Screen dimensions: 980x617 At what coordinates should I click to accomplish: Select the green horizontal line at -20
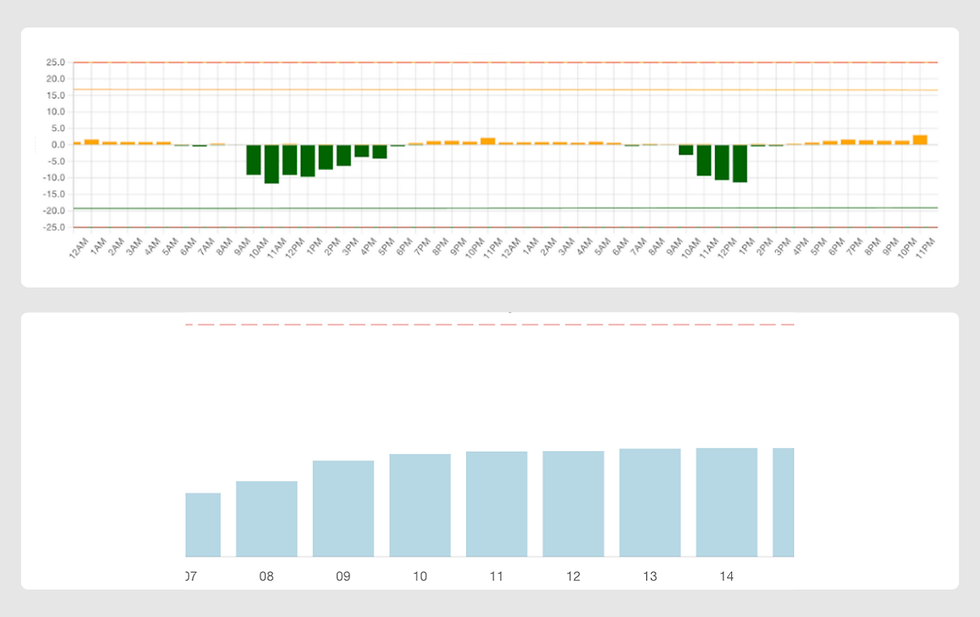500,209
